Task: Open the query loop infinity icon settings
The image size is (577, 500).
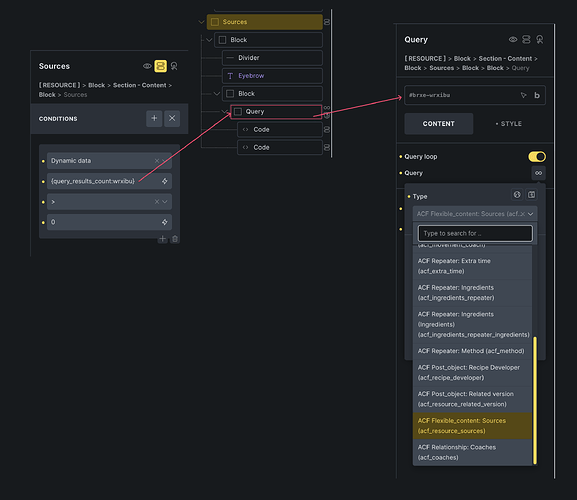Action: click(x=538, y=173)
